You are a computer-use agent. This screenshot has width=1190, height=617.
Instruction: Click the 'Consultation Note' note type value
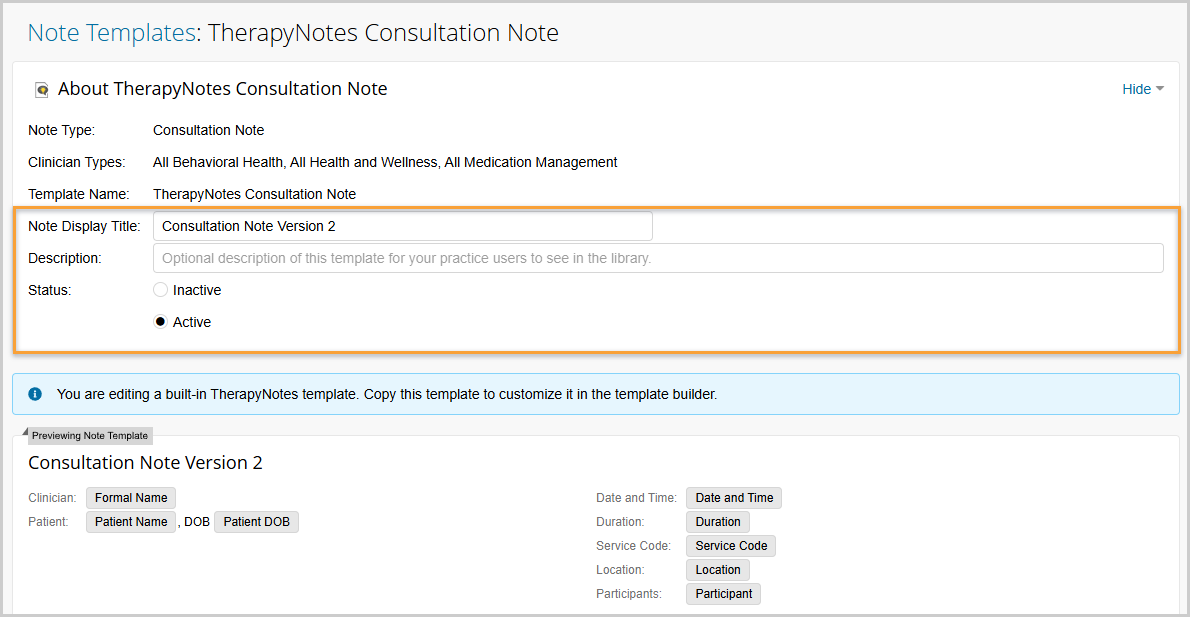209,131
